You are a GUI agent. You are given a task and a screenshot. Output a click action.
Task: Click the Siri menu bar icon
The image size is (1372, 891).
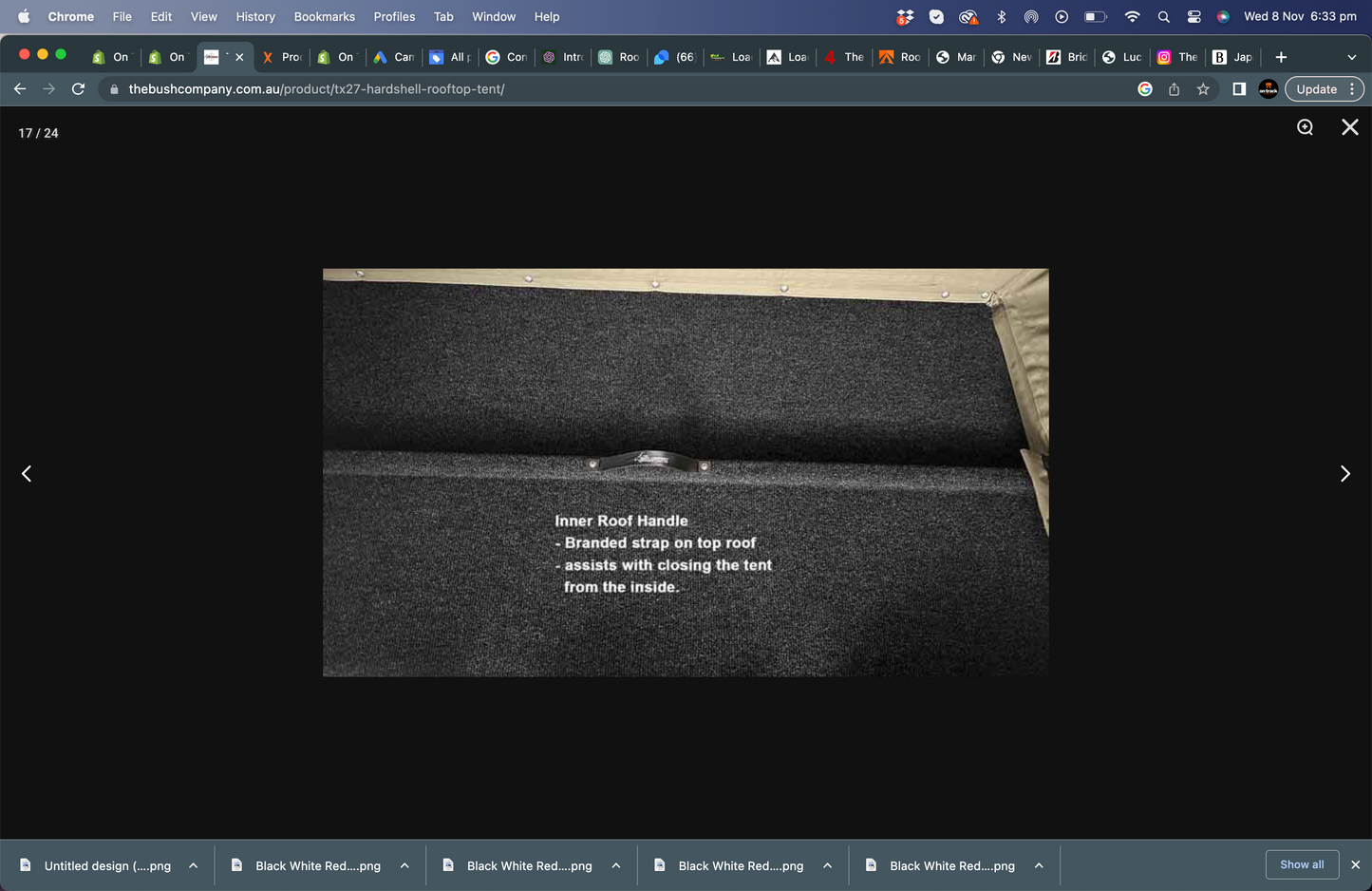(x=1223, y=16)
